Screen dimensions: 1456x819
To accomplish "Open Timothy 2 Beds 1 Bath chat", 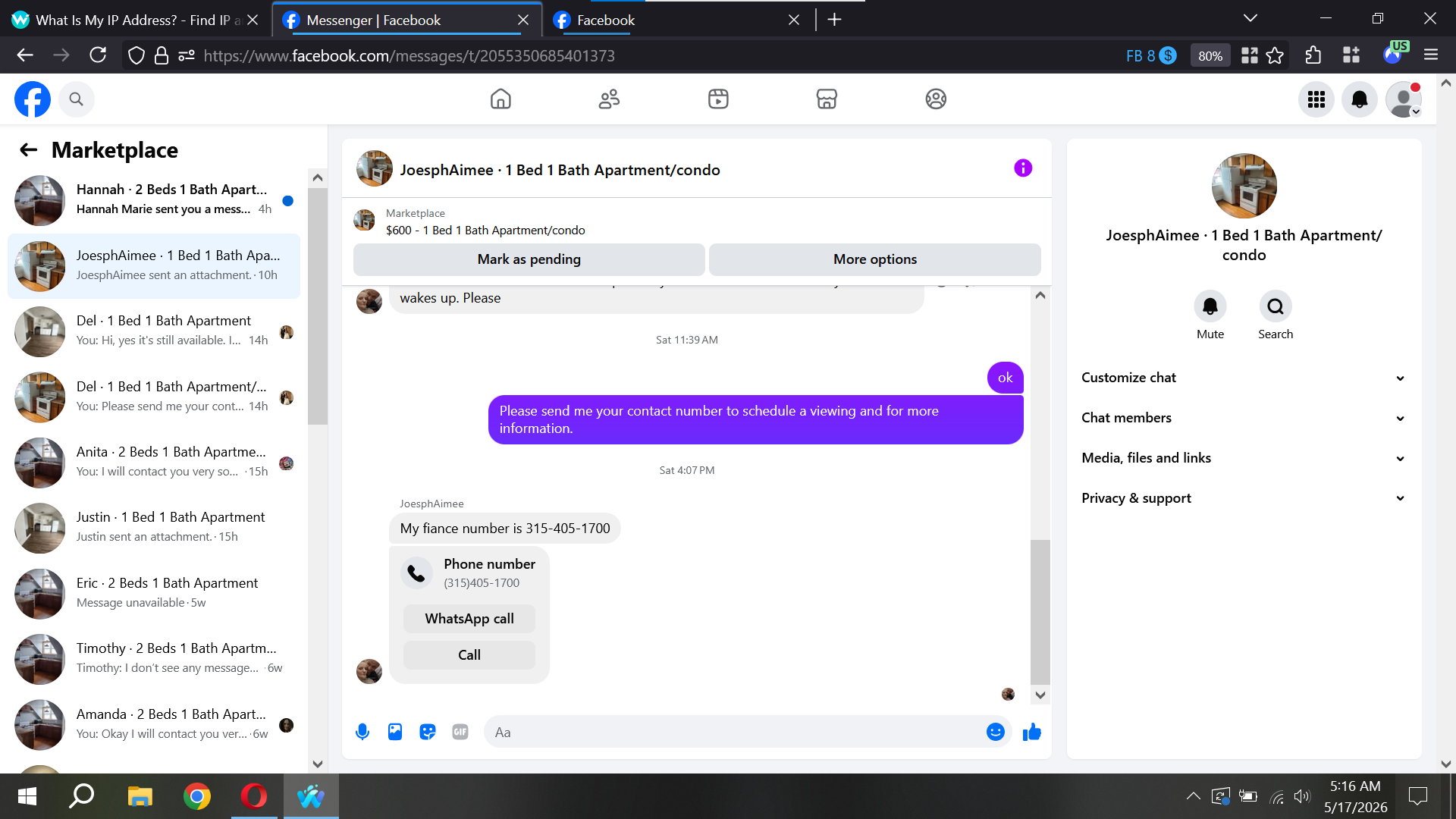I will tap(154, 659).
